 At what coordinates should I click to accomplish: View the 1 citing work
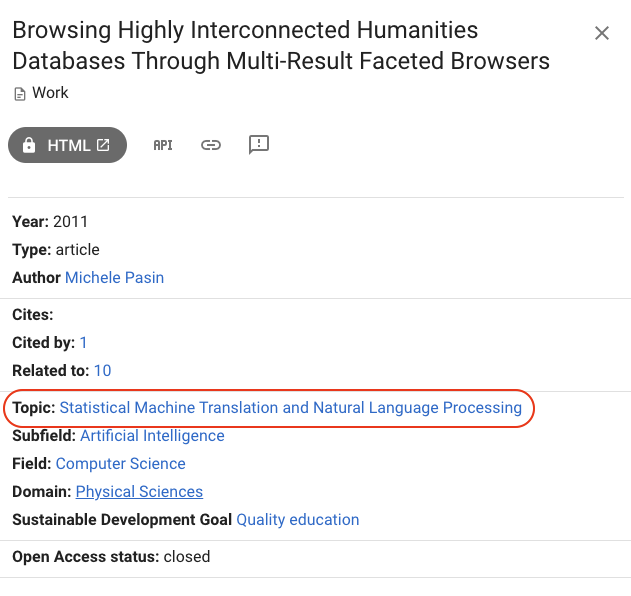tap(83, 343)
